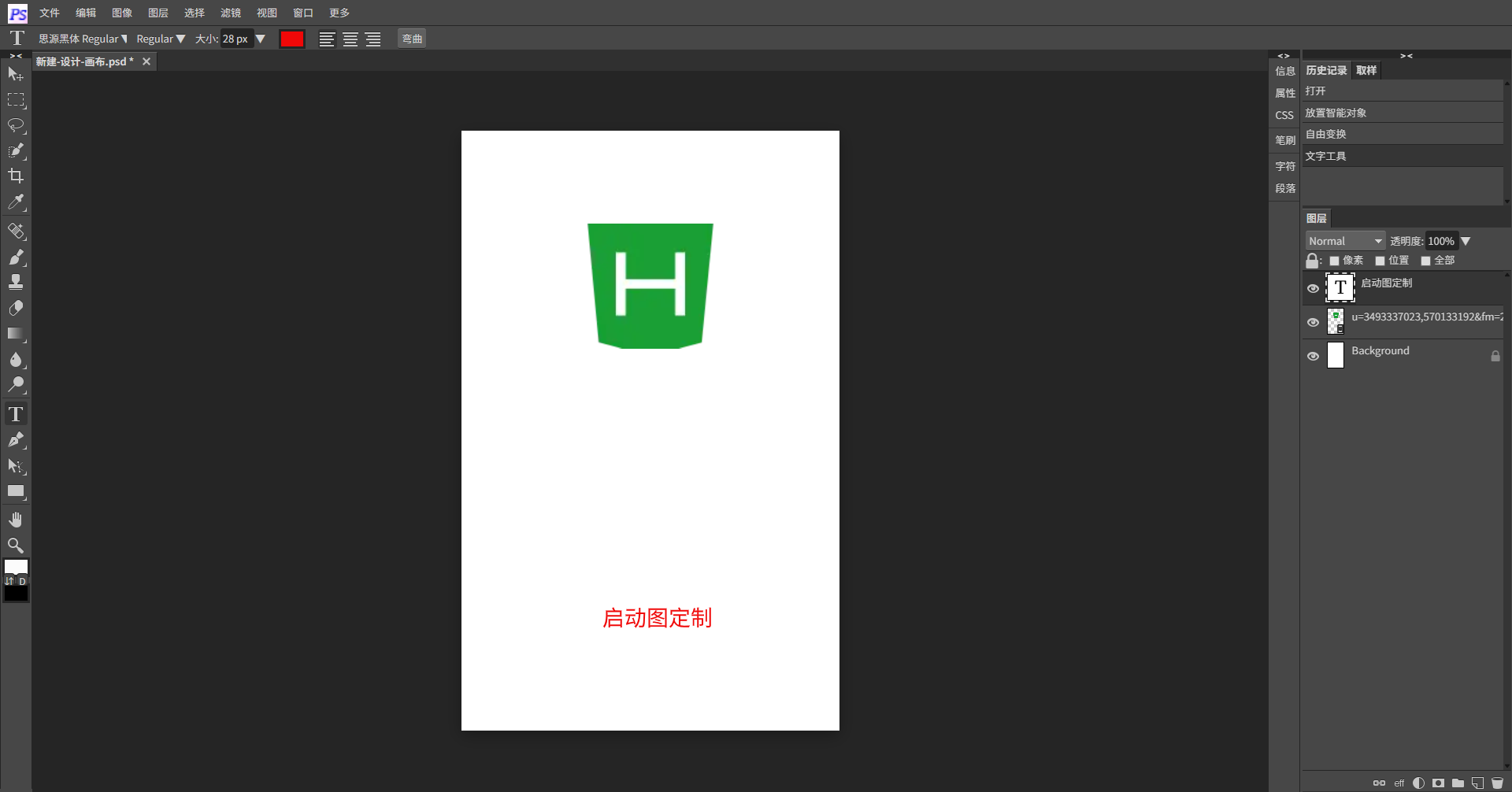Open the 滤镜 menu
The image size is (1512, 792).
(x=231, y=13)
